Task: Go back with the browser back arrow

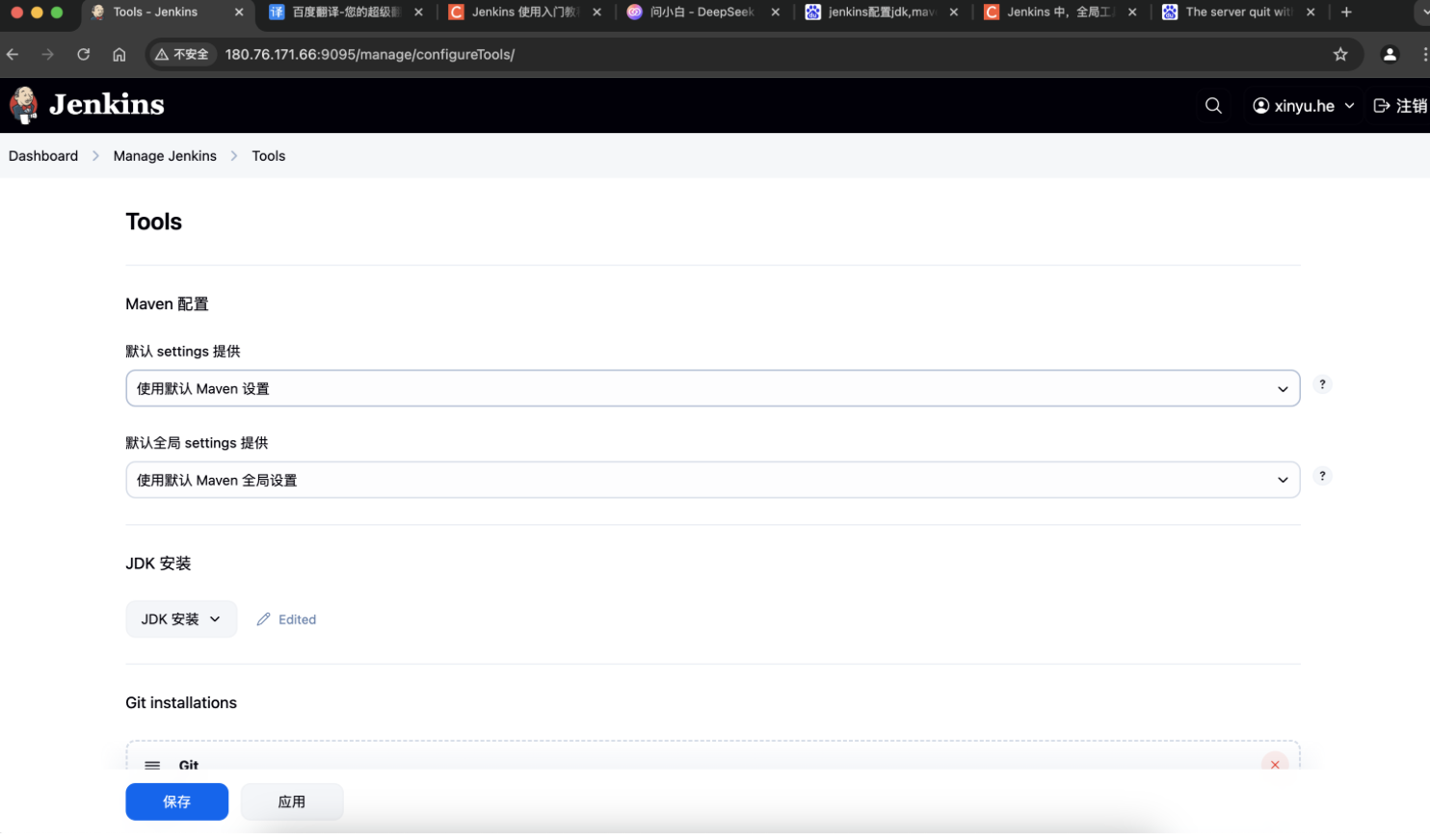Action: 13,55
